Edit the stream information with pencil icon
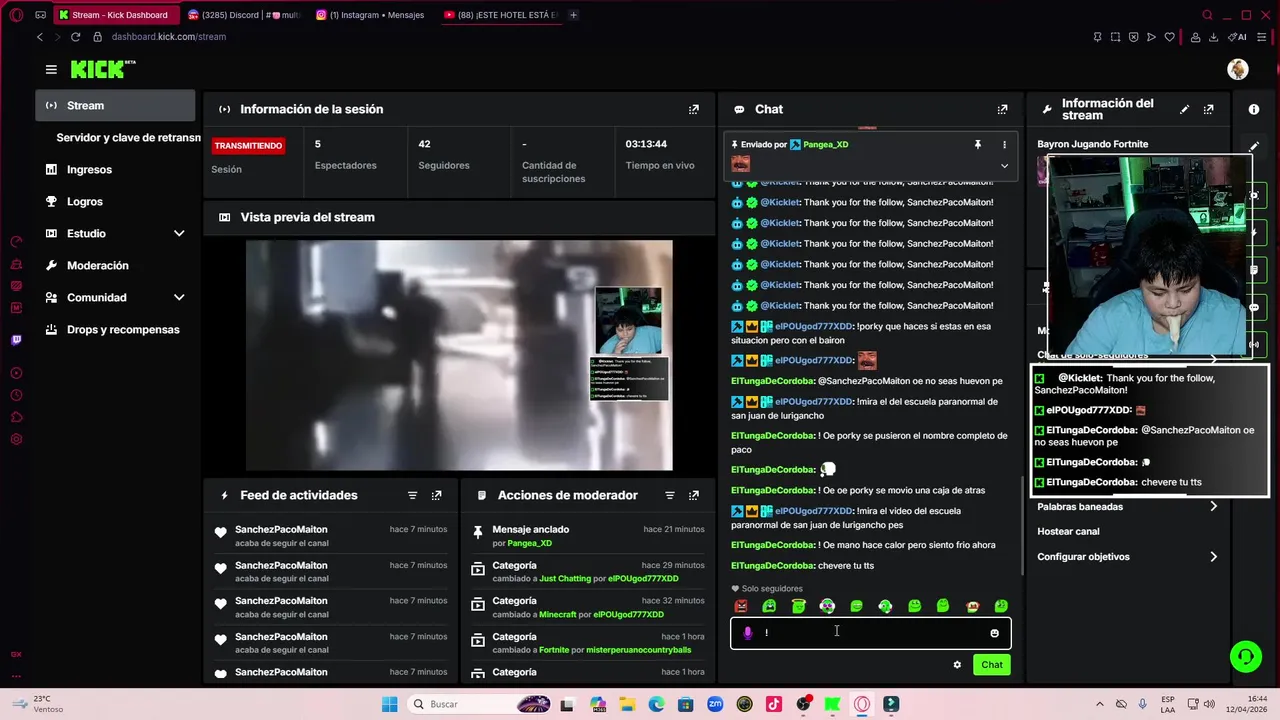1280x720 pixels. pyautogui.click(x=1184, y=109)
